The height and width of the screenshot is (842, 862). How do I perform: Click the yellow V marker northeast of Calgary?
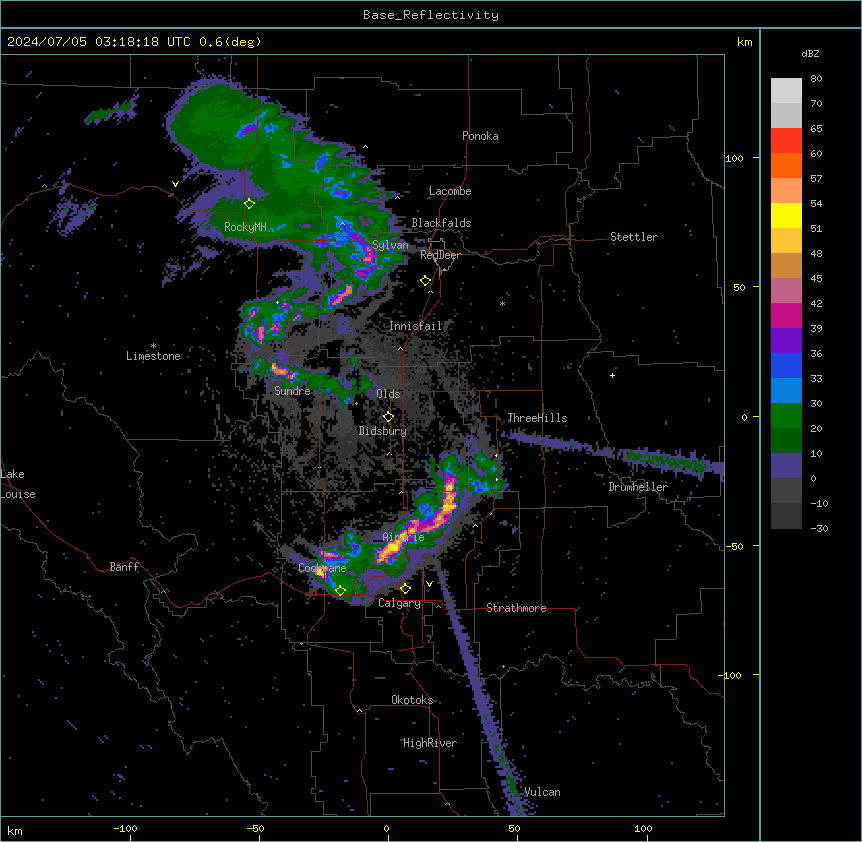pos(429,584)
